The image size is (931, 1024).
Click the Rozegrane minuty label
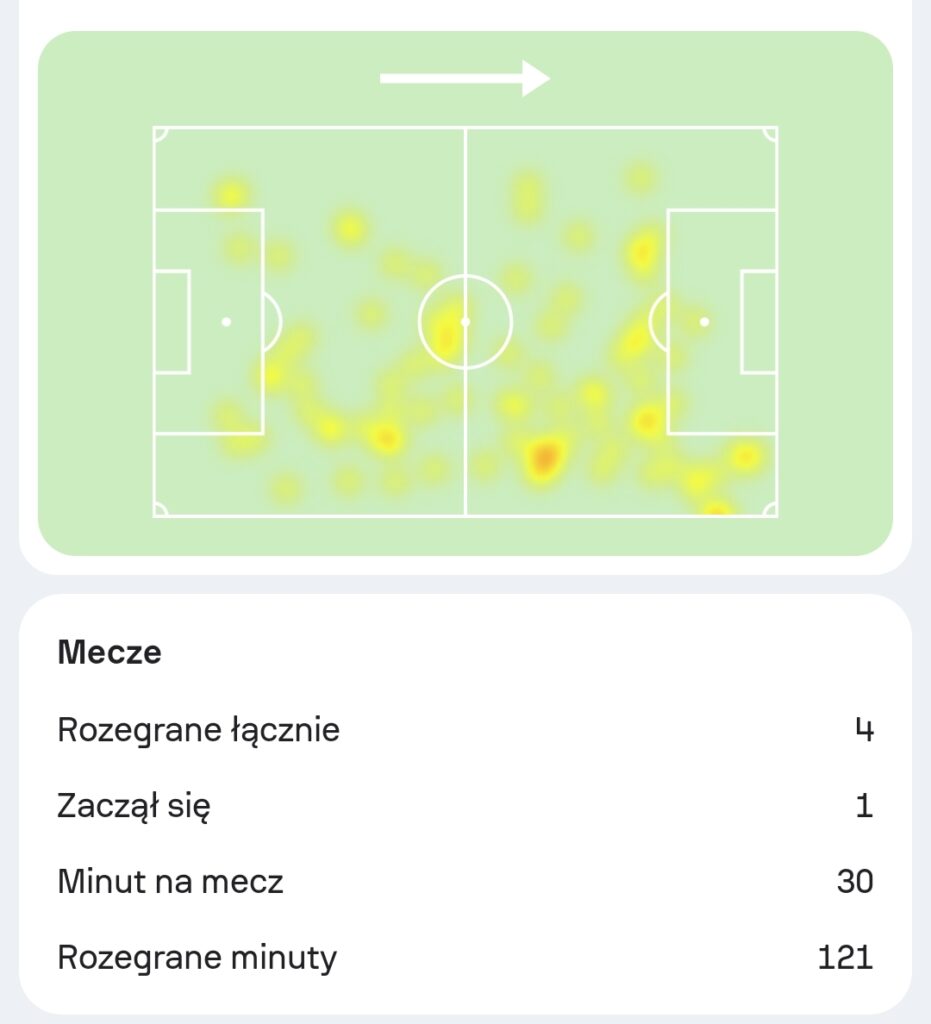pyautogui.click(x=197, y=957)
